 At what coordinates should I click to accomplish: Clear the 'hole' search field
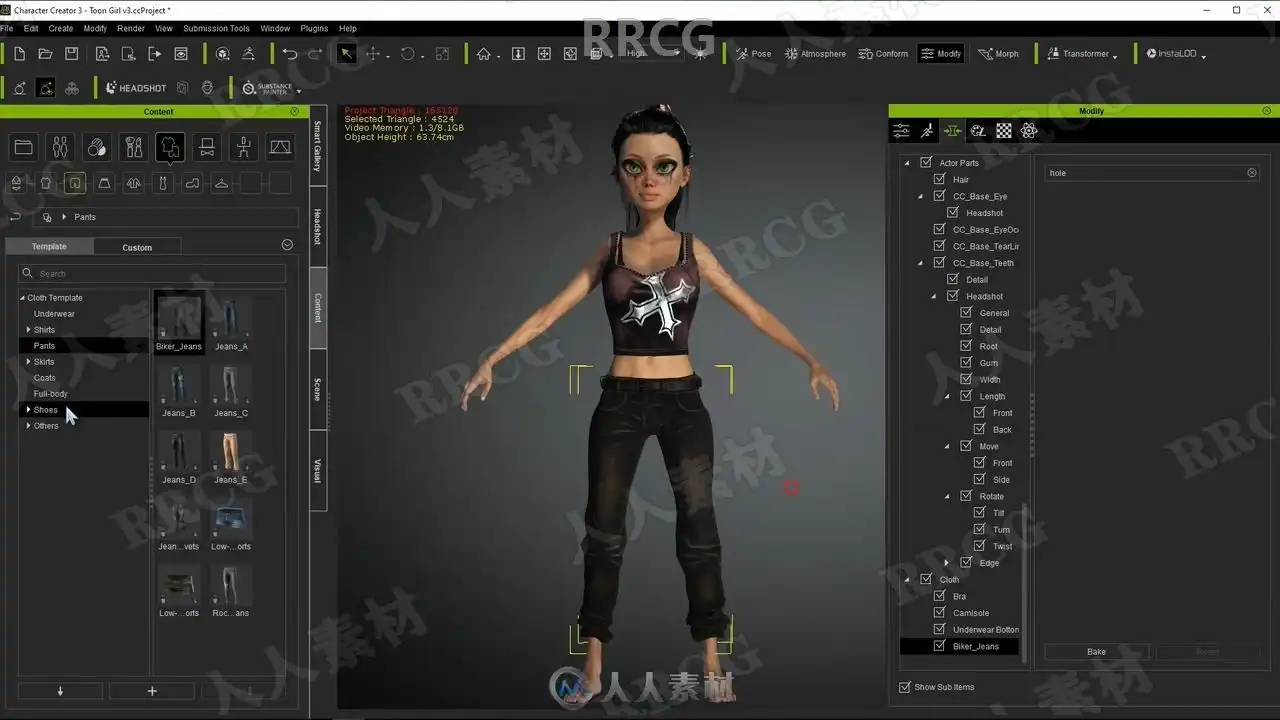[1251, 173]
